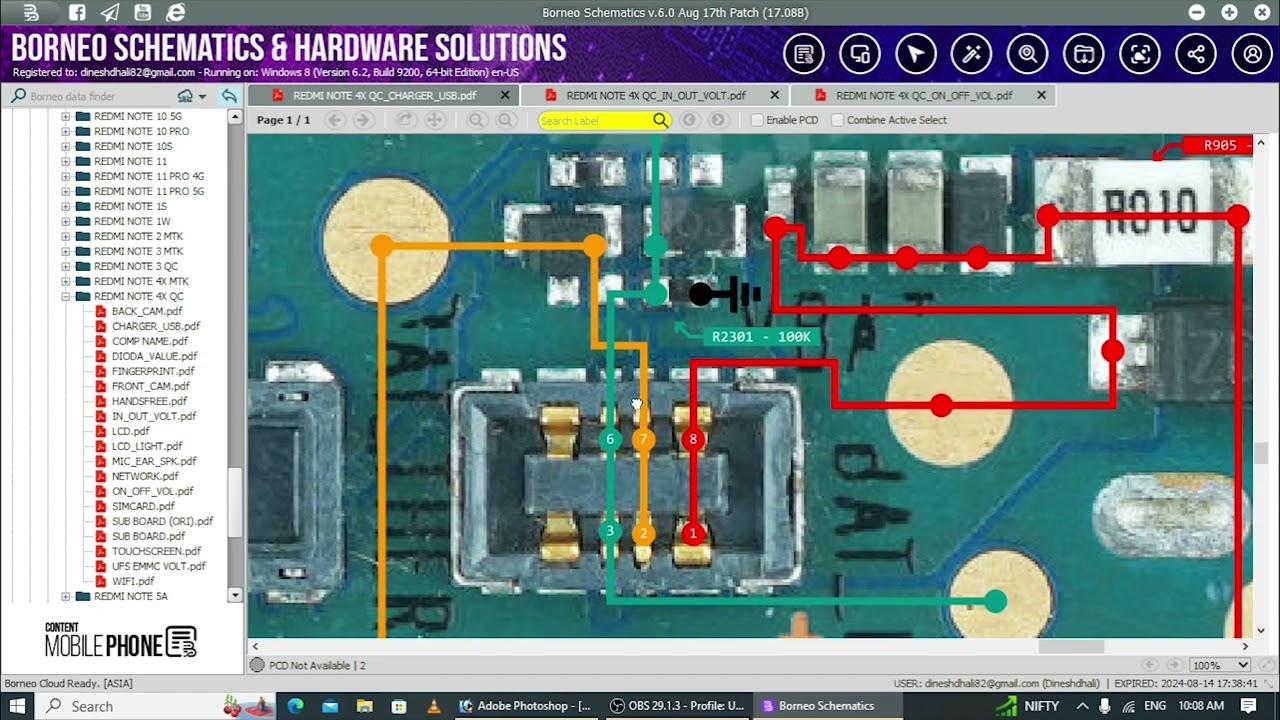Expand the REDMI NOTE 11 folder
The height and width of the screenshot is (720, 1280).
tap(66, 161)
